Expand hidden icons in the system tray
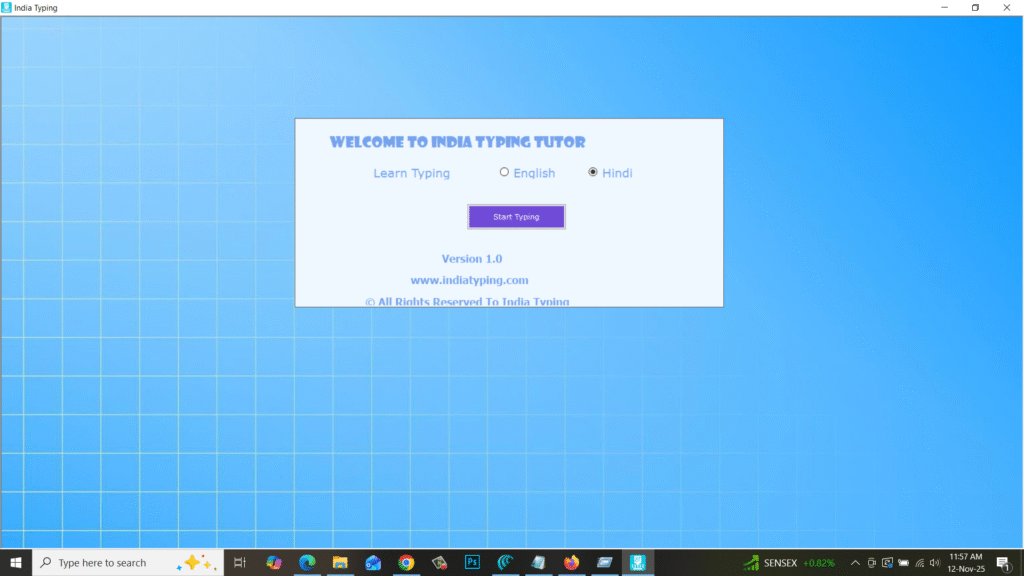 click(x=855, y=562)
